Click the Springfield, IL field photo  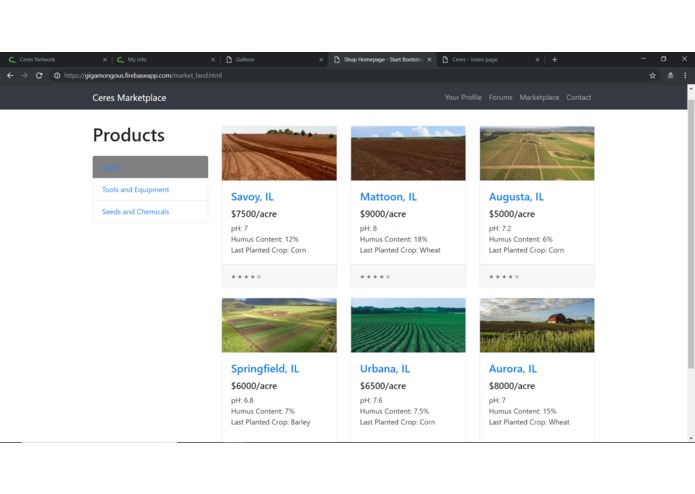(279, 325)
